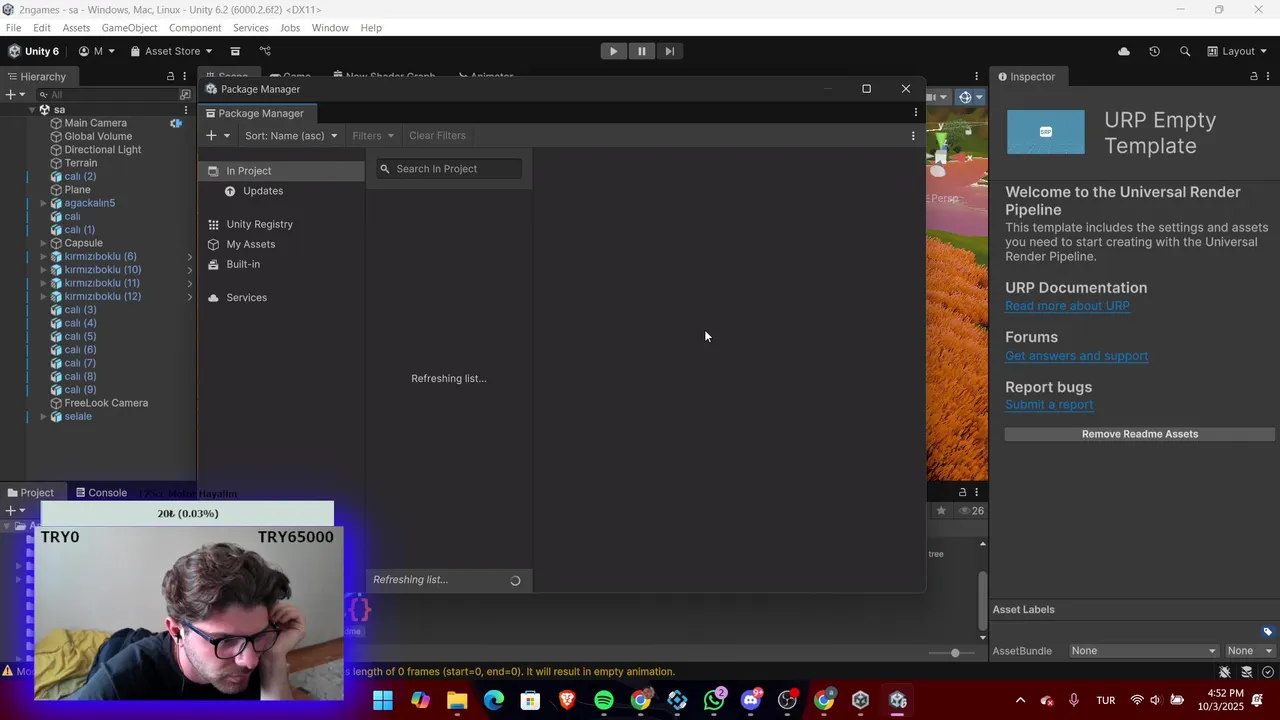The width and height of the screenshot is (1280, 720).
Task: Open Package Manager toolbar three-dot menu
Action: coord(912,136)
